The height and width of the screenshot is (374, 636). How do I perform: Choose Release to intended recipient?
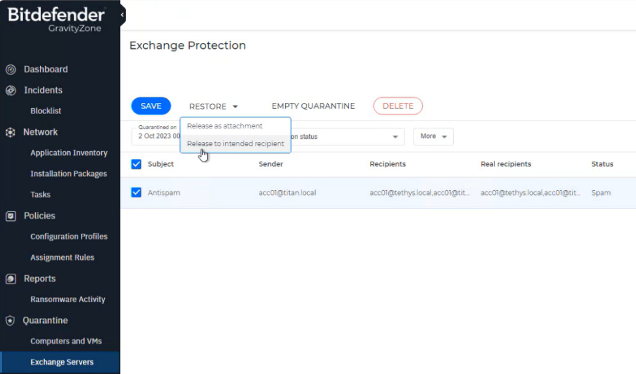click(x=235, y=144)
